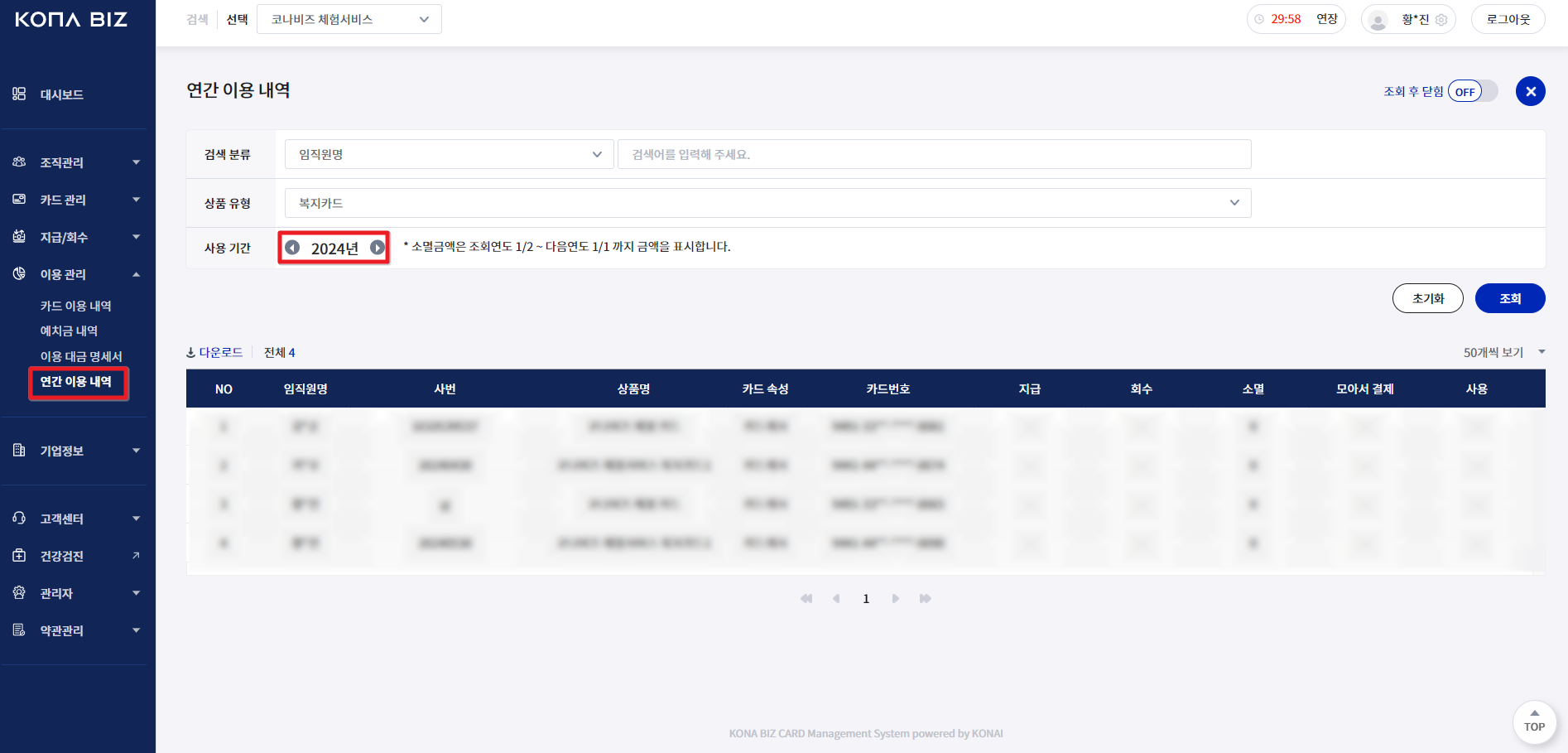
Task: Jump to first page arrow
Action: coord(806,599)
